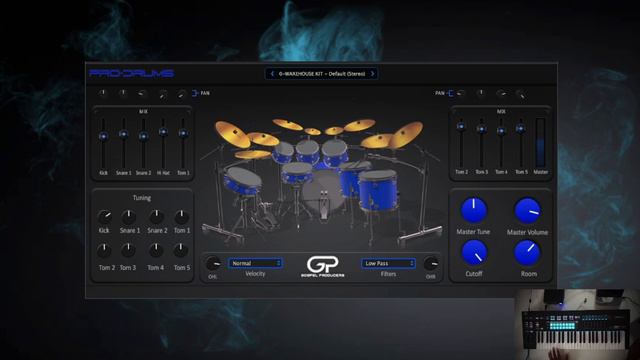Click the Cutoff label

(474, 274)
